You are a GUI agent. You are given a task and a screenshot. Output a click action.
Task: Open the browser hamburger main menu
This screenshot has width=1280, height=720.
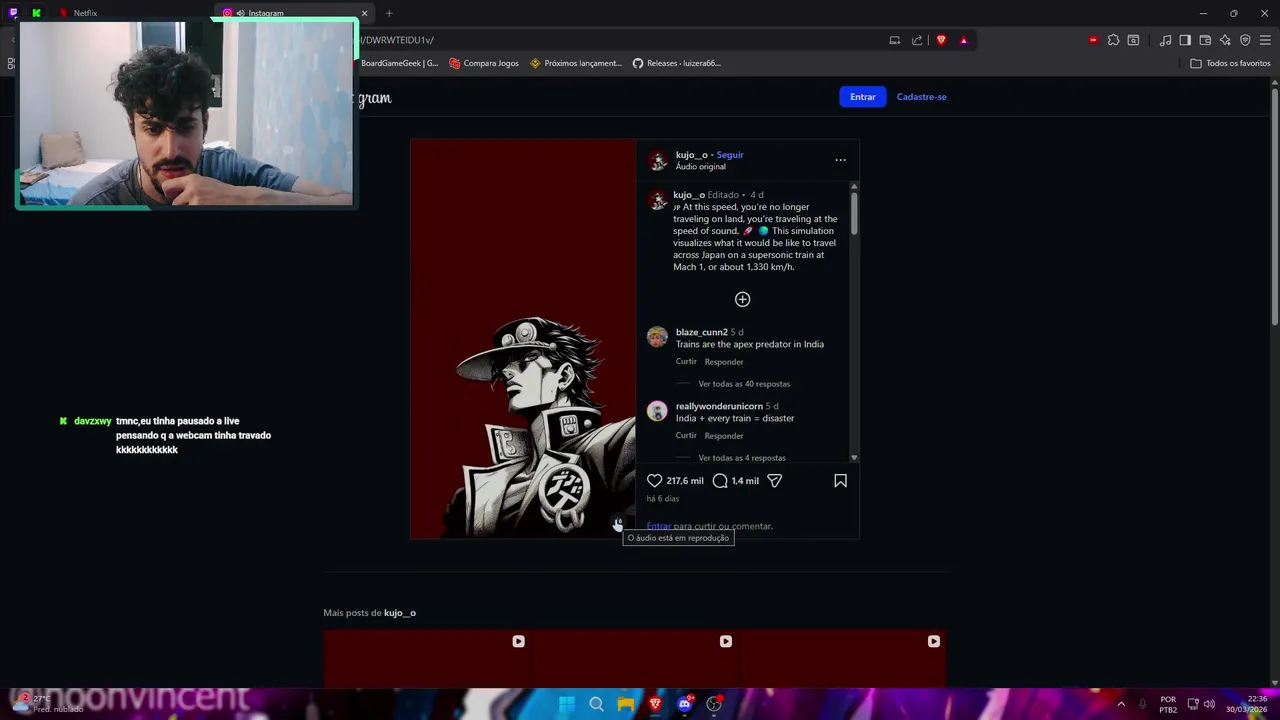(x=1265, y=40)
